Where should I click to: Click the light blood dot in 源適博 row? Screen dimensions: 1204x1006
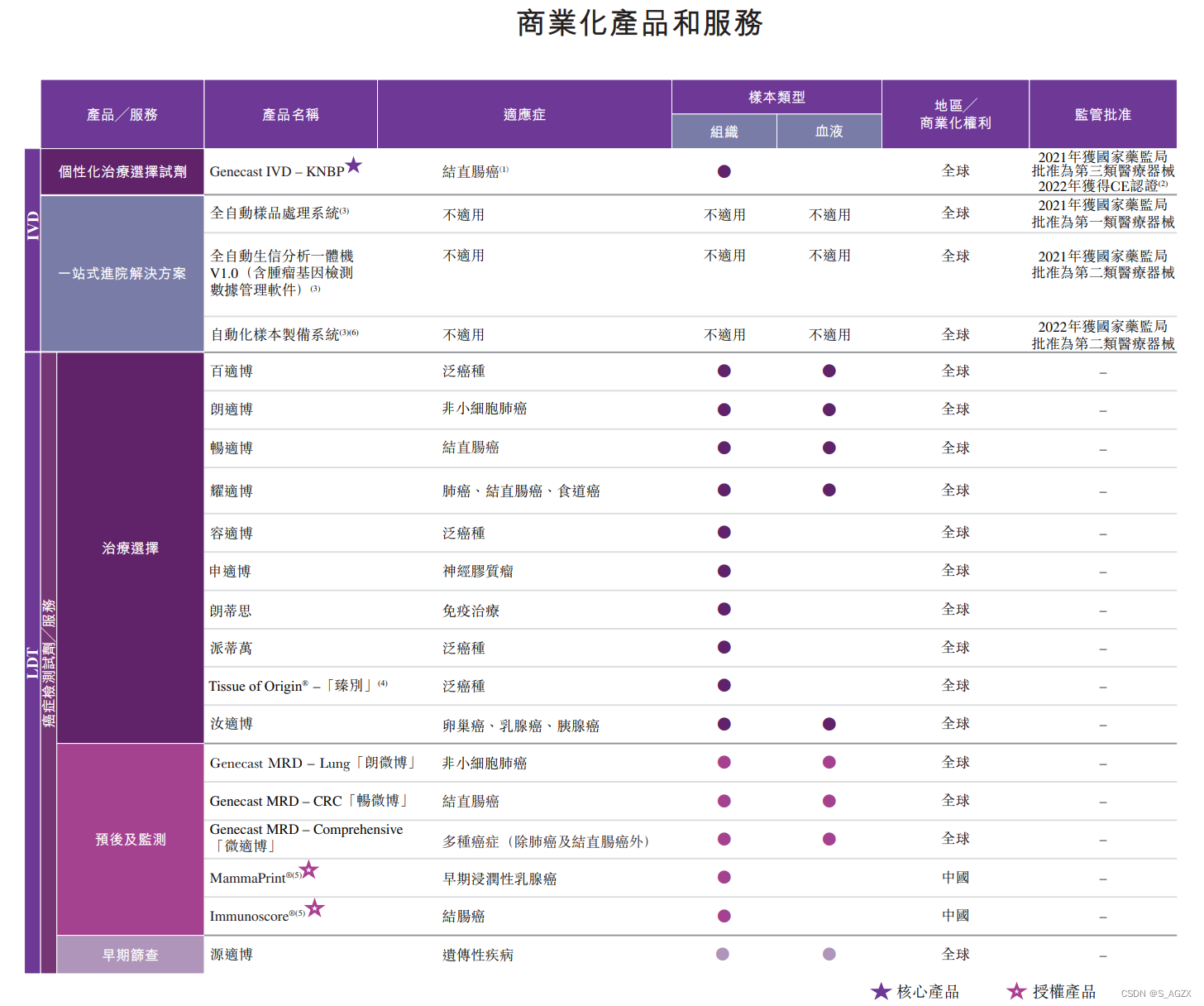[829, 954]
